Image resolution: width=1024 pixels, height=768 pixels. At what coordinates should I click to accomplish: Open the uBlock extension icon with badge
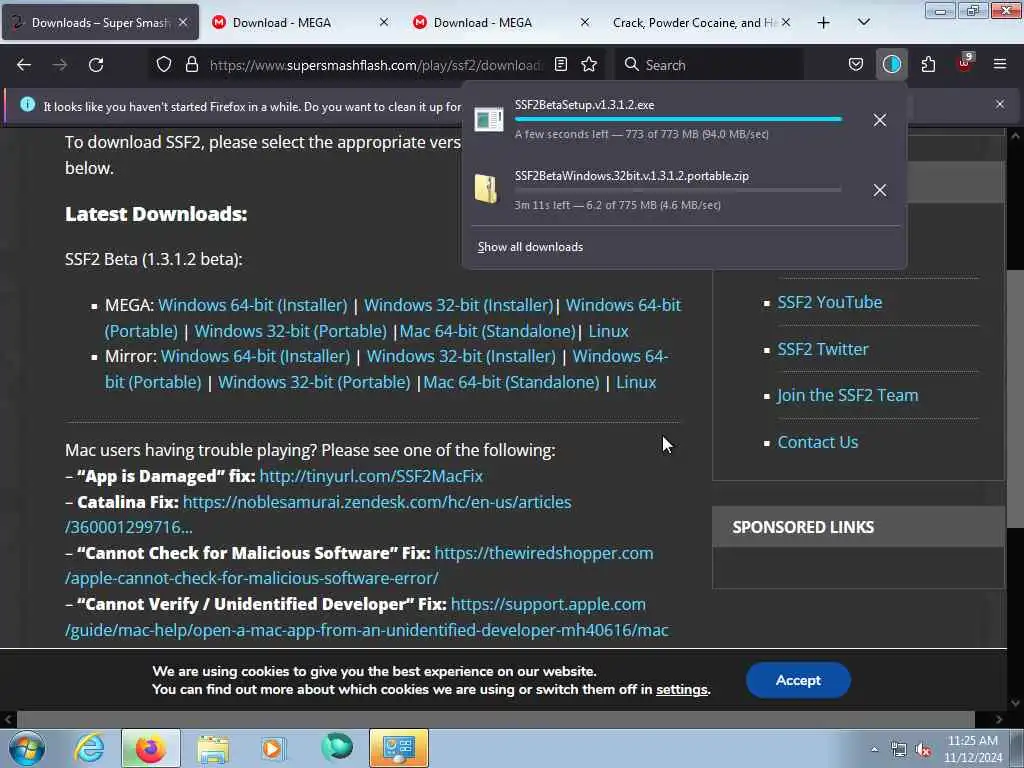click(x=965, y=63)
